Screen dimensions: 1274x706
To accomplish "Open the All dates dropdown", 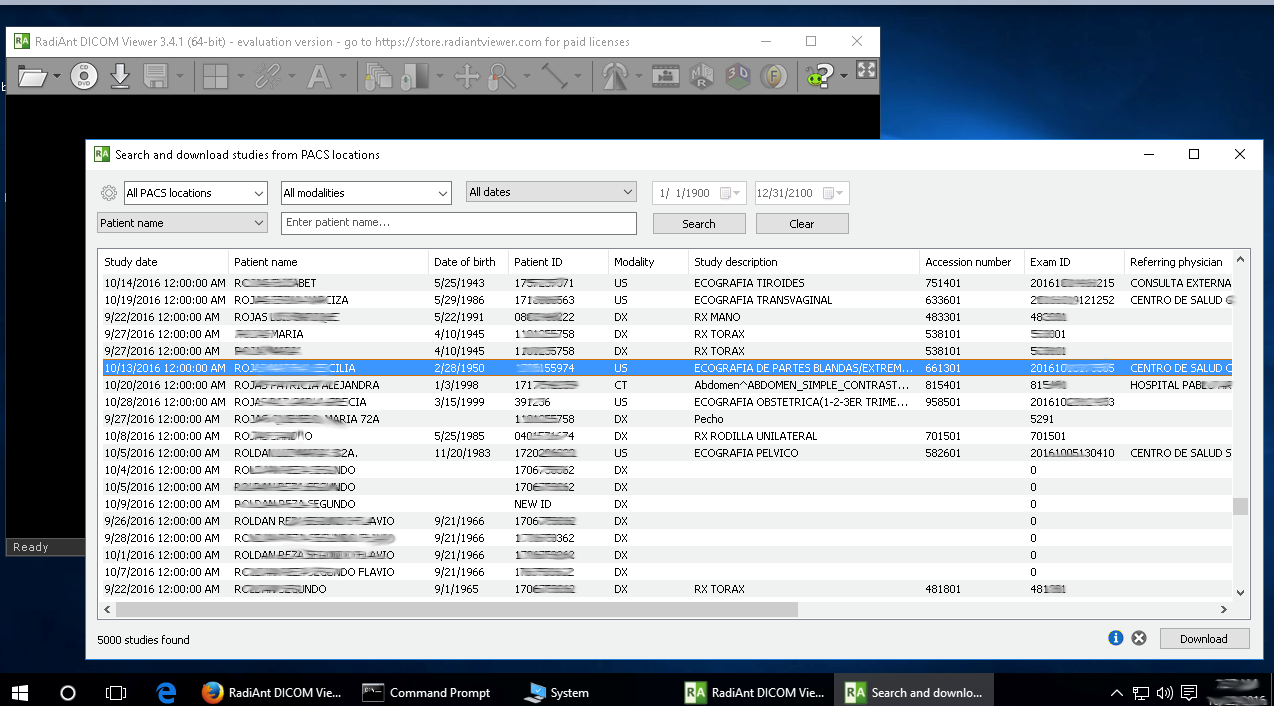I will (x=551, y=192).
